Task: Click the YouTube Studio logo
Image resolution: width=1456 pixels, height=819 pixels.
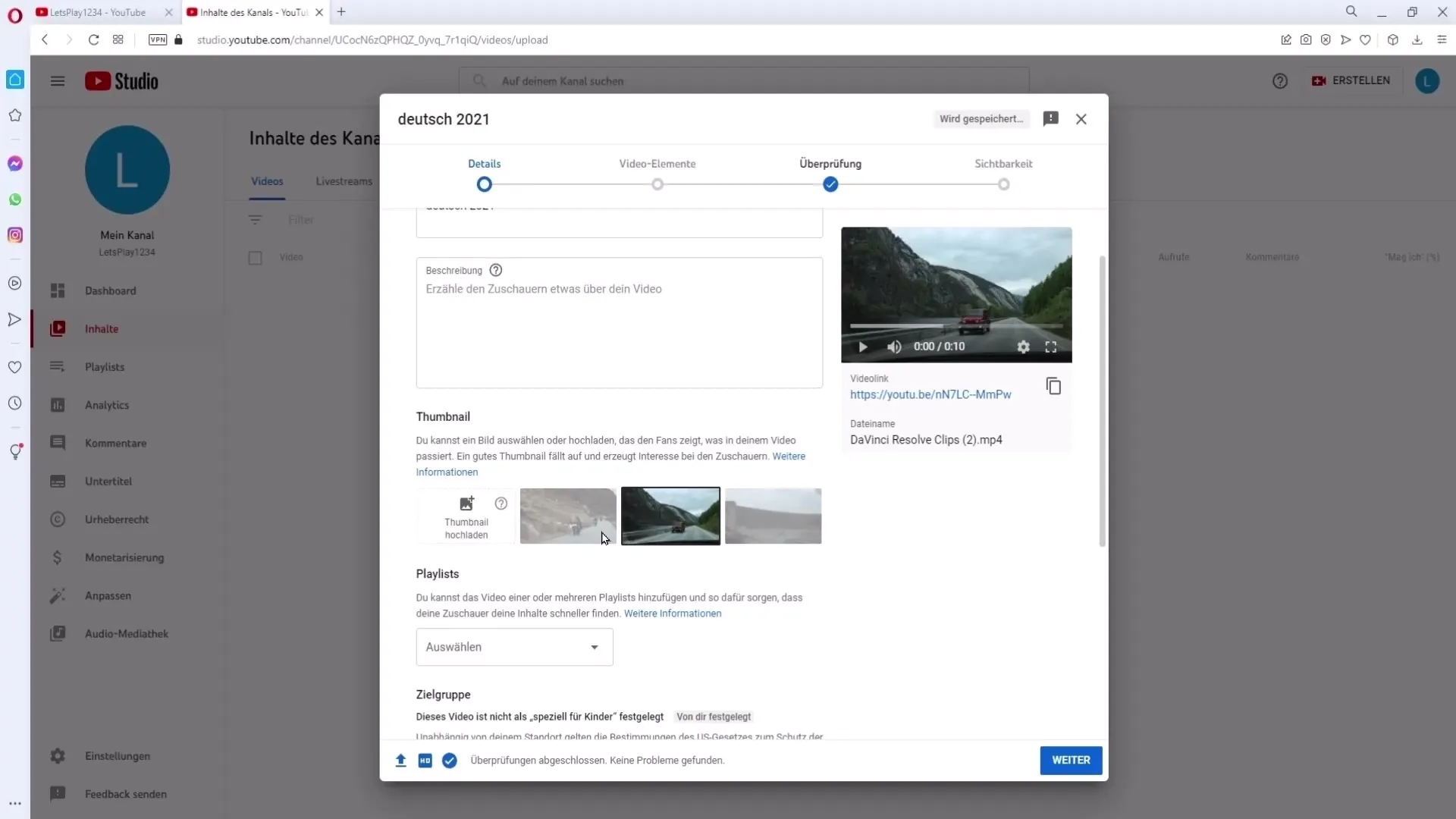Action: [x=121, y=81]
